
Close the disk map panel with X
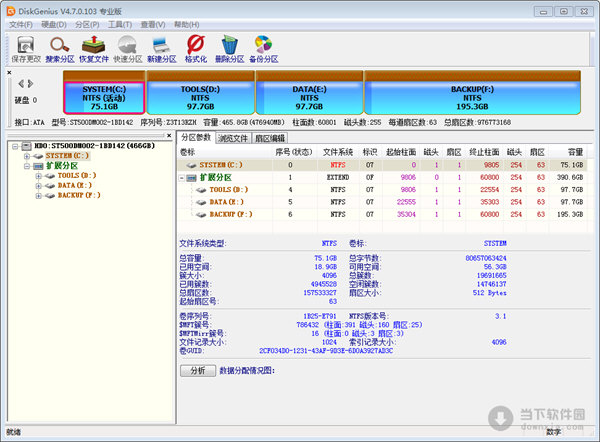click(9, 72)
